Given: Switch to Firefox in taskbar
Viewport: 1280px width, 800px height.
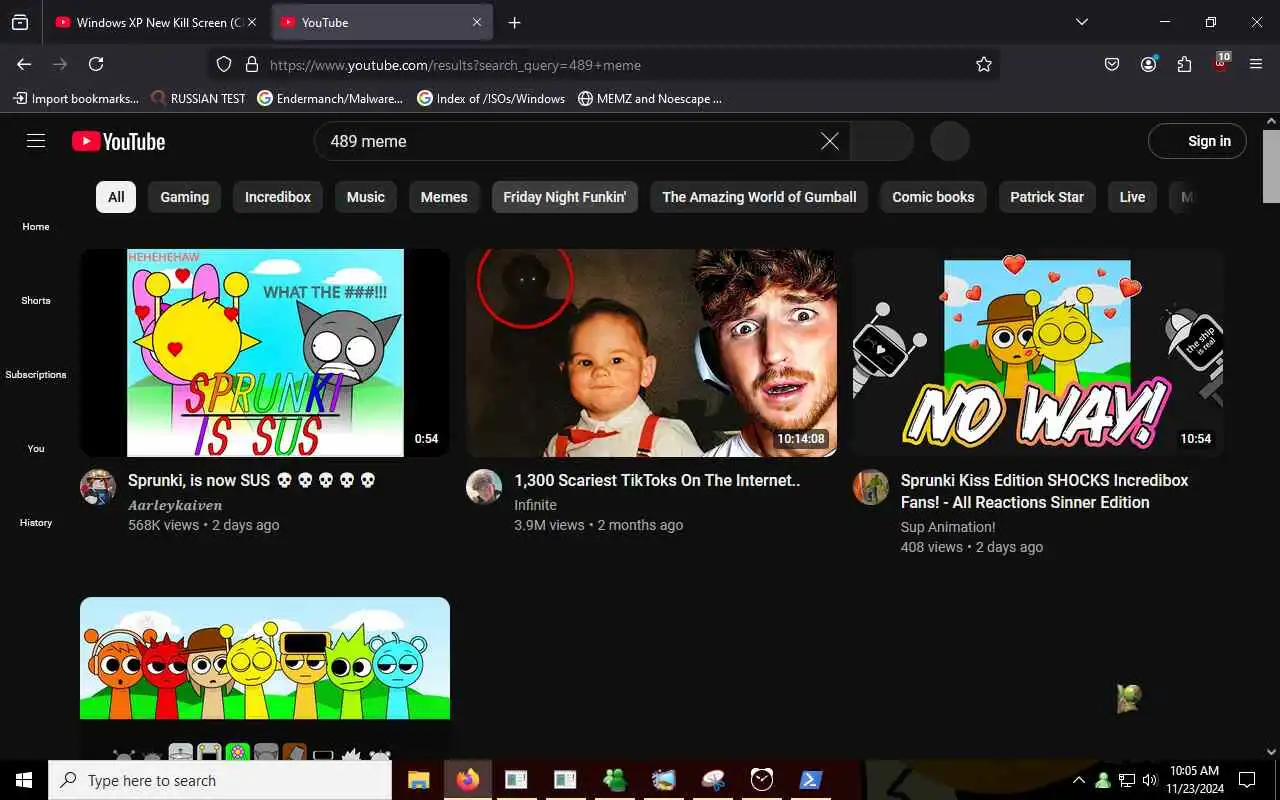Looking at the screenshot, I should click(x=467, y=780).
